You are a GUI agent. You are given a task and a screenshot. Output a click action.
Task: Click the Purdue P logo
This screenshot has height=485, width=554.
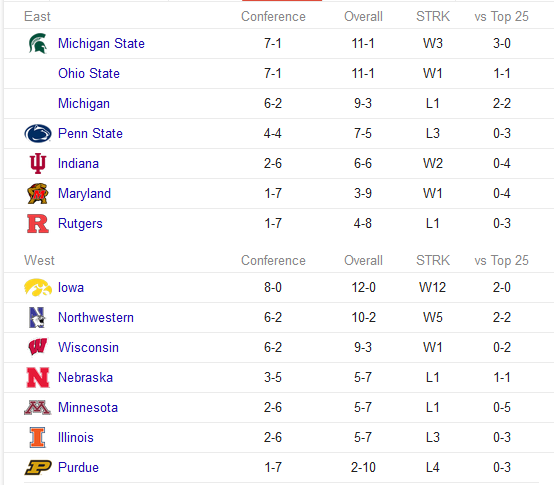(x=37, y=468)
